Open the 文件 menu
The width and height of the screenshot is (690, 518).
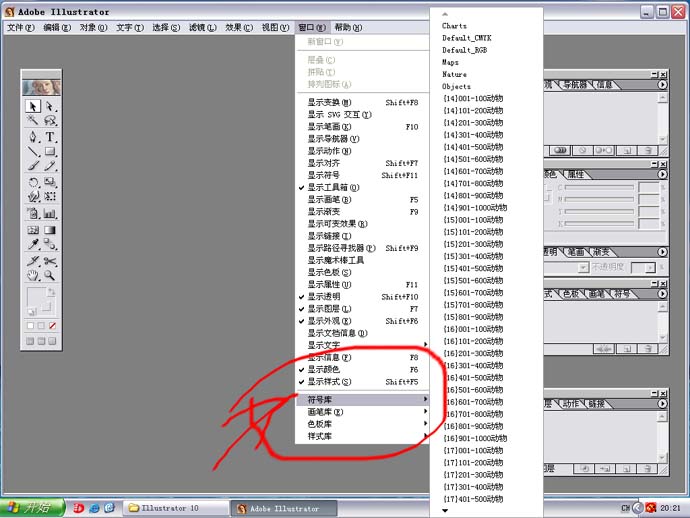(21, 27)
